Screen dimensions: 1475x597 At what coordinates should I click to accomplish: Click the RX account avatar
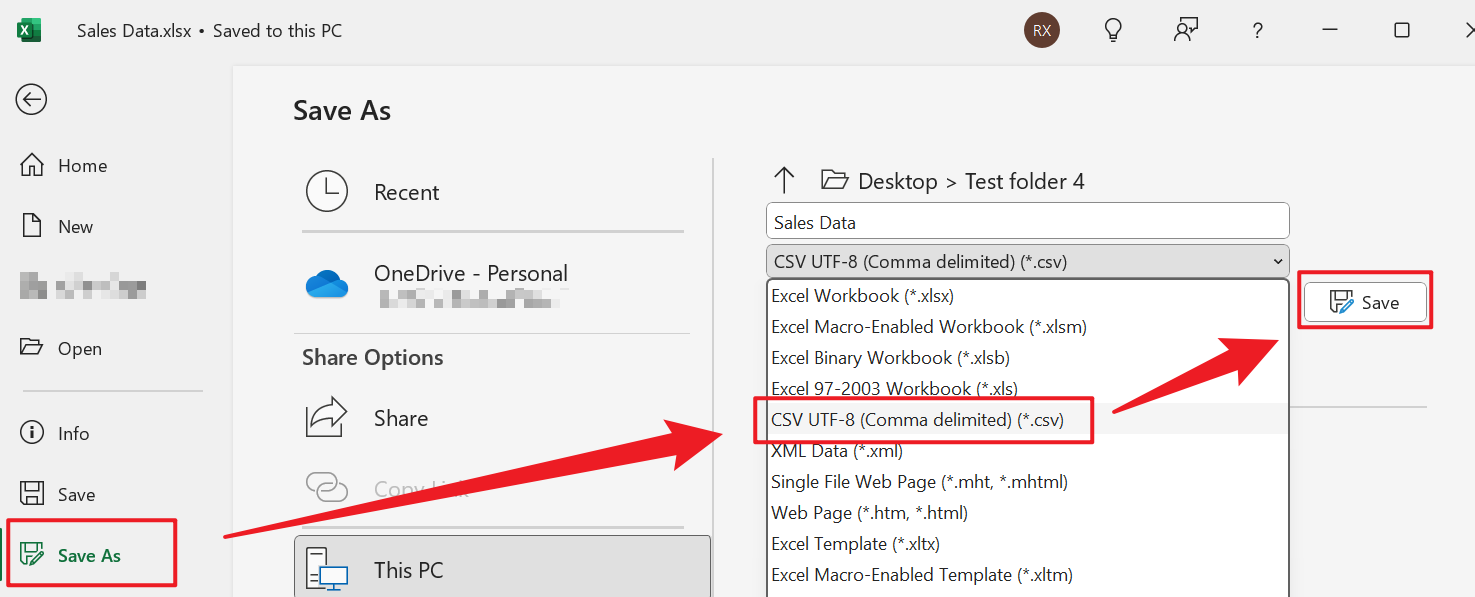tap(1041, 30)
